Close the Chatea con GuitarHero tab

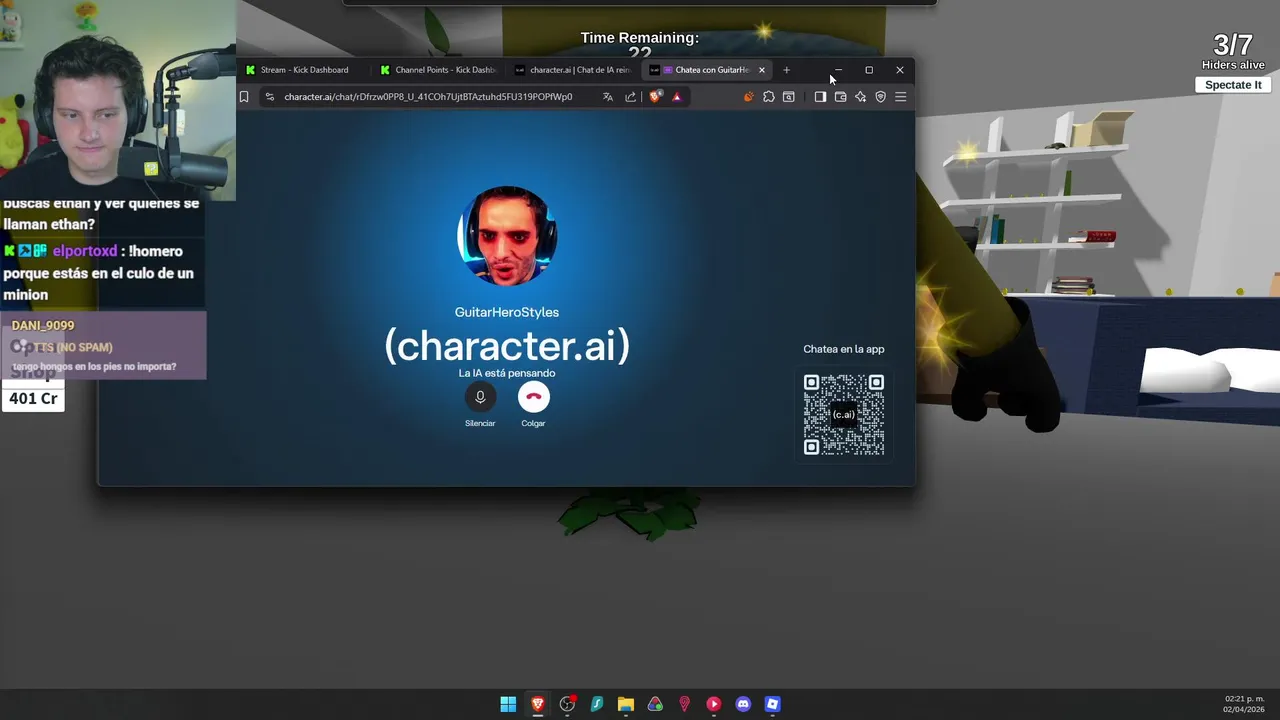pos(762,70)
